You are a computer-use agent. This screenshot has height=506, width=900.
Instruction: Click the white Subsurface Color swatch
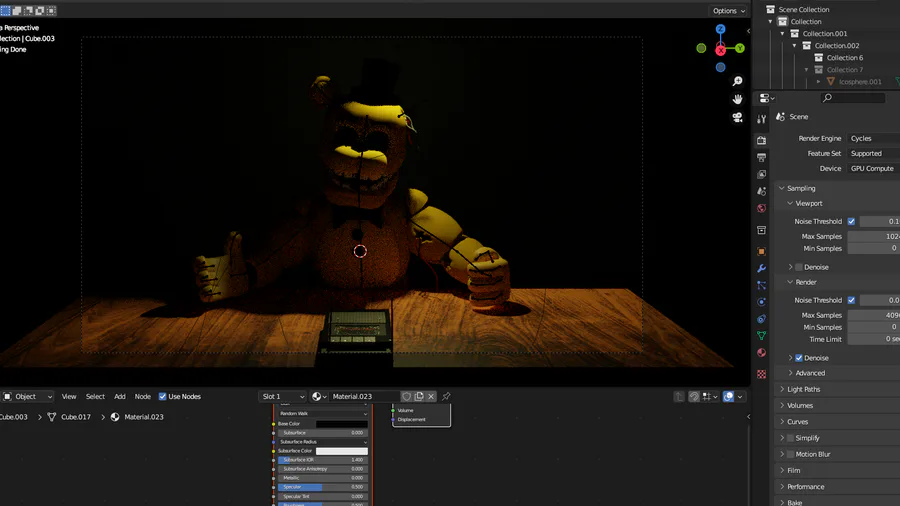(x=342, y=451)
